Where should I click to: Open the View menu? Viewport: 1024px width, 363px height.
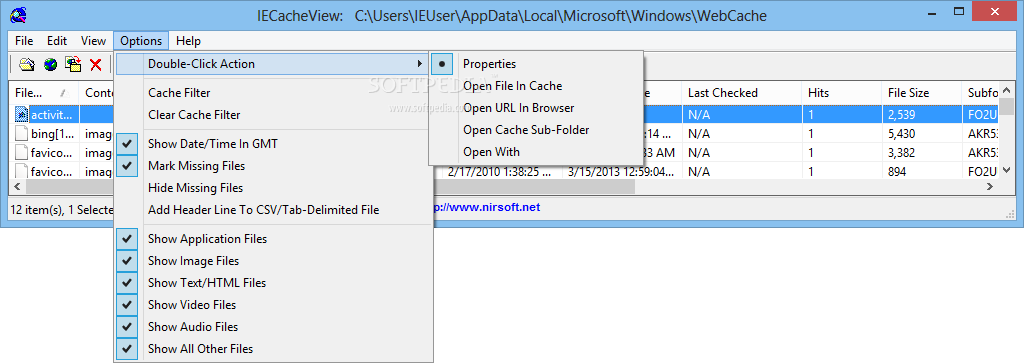(x=93, y=41)
